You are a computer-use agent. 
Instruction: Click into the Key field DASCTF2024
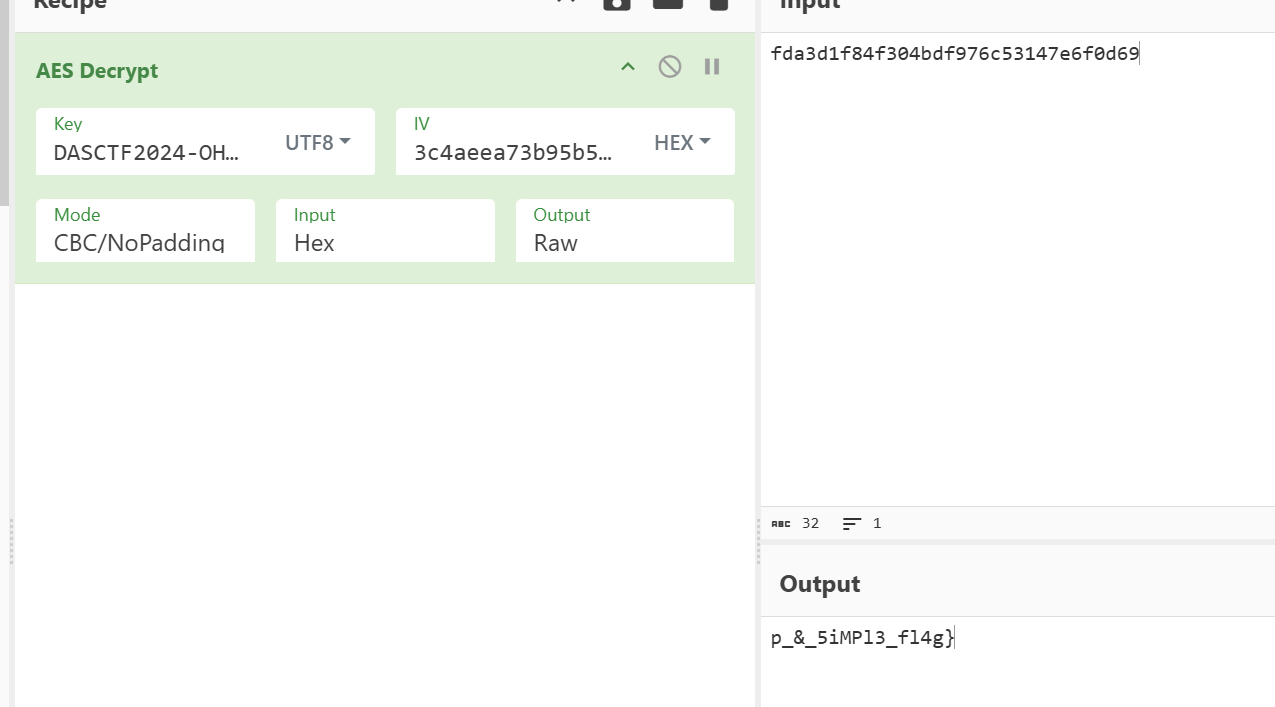pyautogui.click(x=150, y=153)
